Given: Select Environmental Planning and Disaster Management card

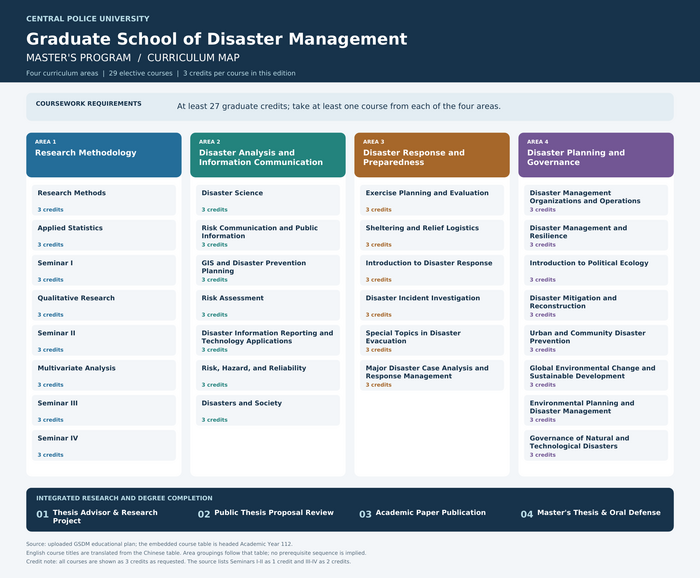Looking at the screenshot, I should (596, 411).
